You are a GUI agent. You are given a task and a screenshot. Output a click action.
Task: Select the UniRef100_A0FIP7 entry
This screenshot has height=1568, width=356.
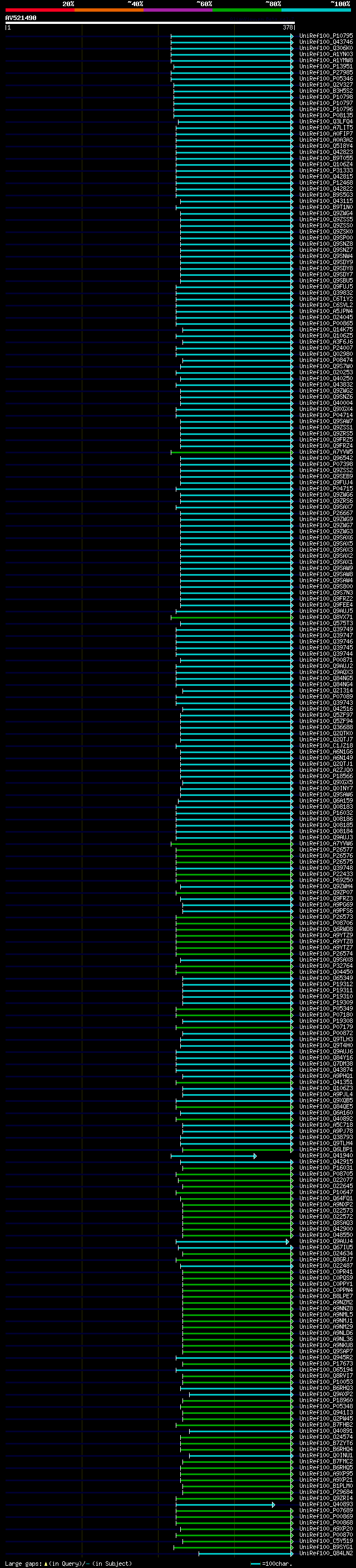tap(326, 134)
